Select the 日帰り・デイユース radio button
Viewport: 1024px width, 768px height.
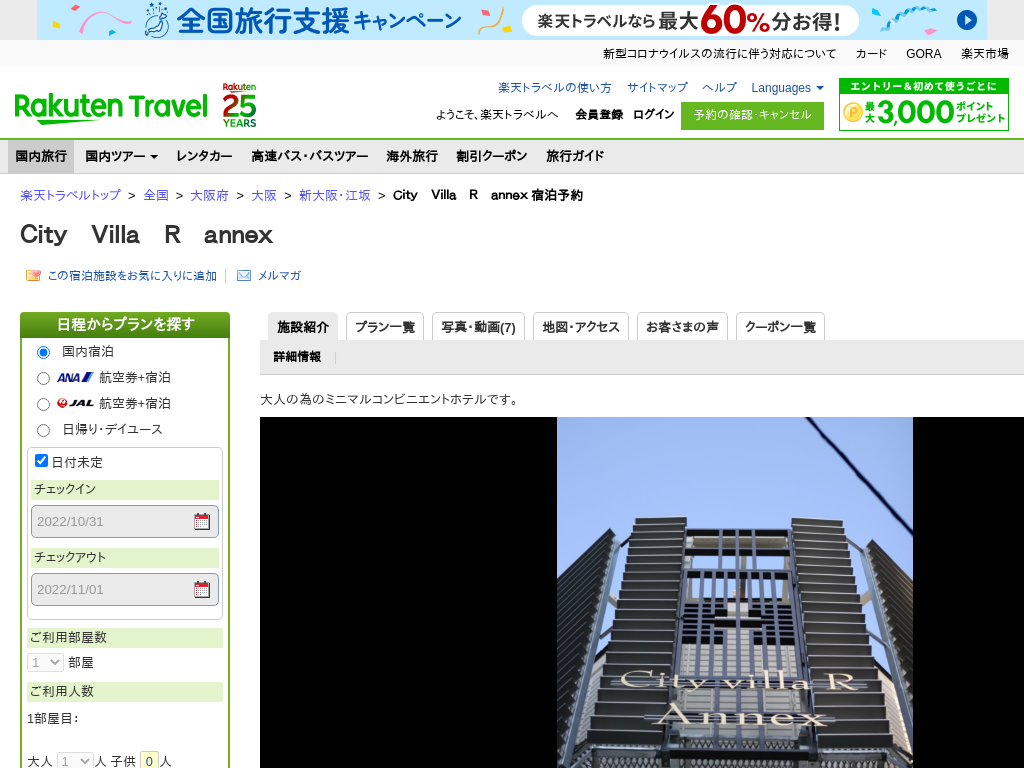[43, 430]
